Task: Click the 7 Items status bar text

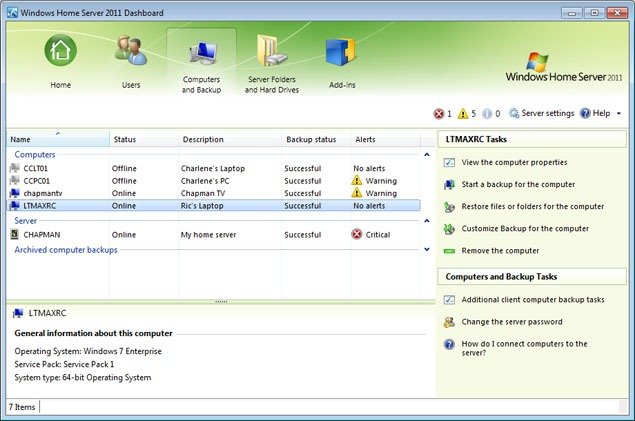Action: coord(22,407)
